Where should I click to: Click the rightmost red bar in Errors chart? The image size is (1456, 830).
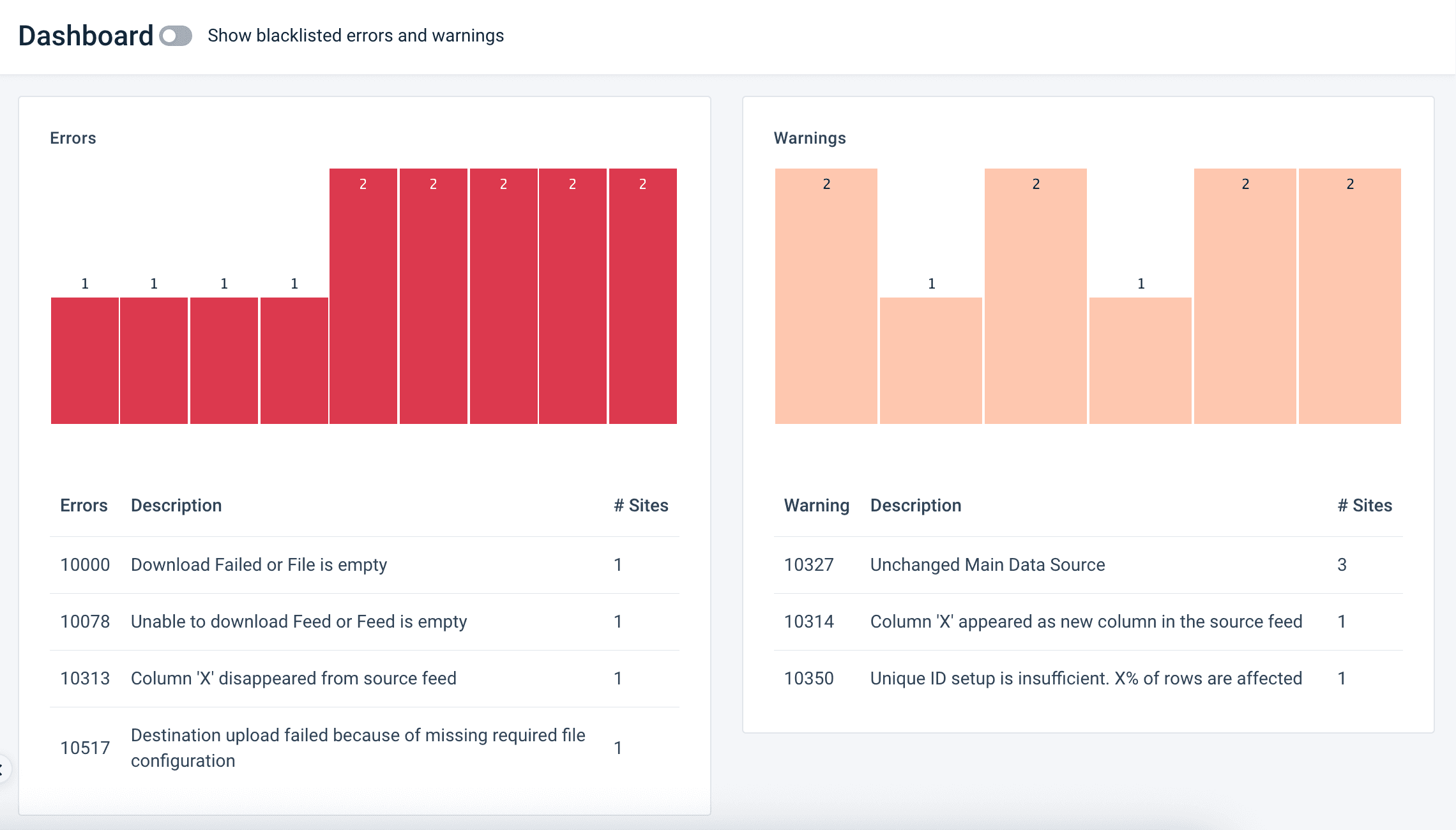point(642,296)
